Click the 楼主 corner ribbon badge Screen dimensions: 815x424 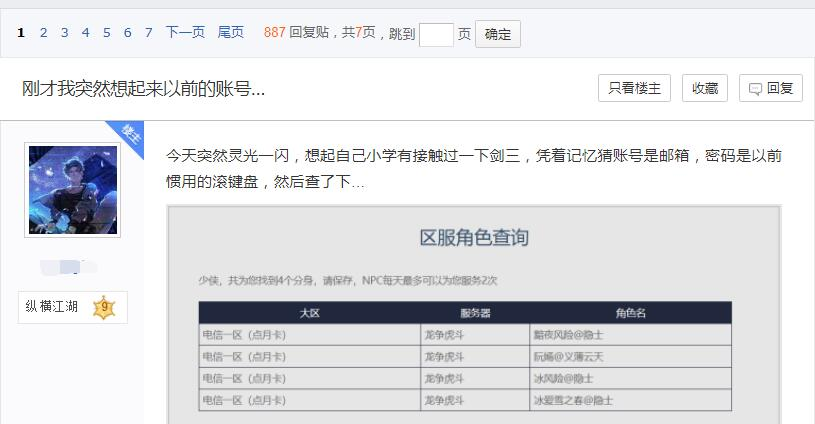(127, 137)
